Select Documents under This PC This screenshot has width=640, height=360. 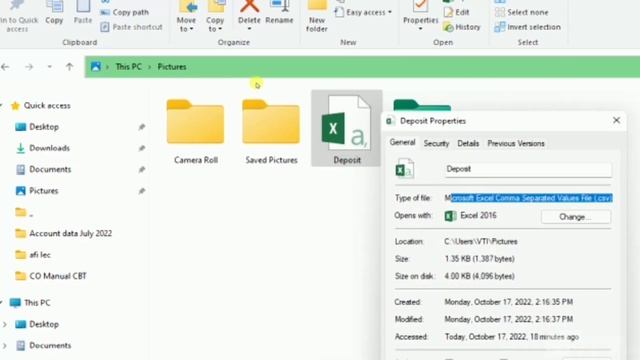50,345
